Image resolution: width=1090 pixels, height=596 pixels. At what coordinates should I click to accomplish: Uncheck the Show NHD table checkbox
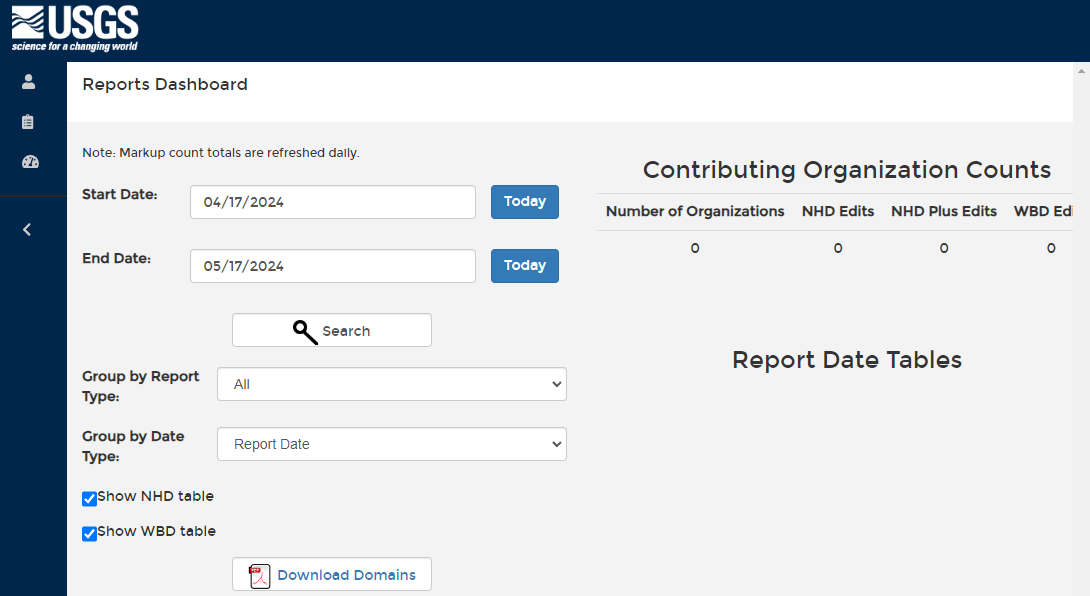90,498
